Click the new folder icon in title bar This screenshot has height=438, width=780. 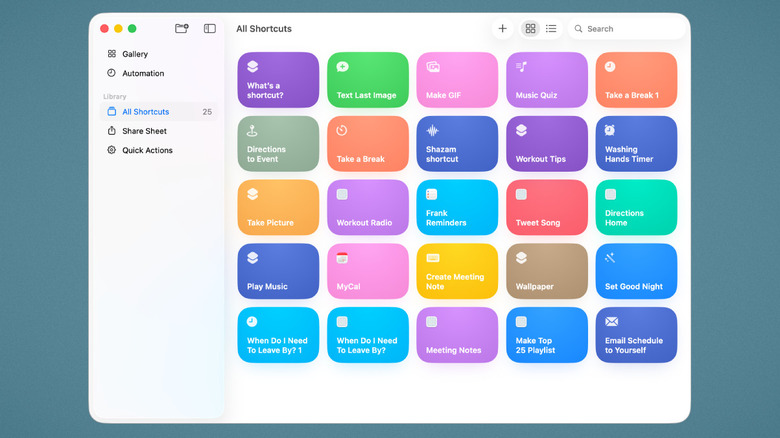pyautogui.click(x=182, y=28)
